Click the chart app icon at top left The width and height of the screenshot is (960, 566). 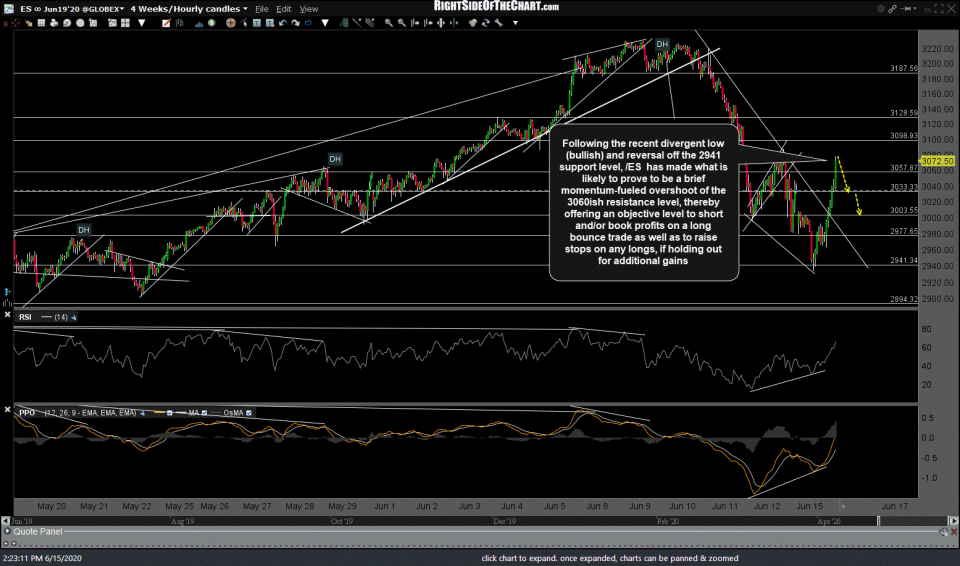click(7, 9)
